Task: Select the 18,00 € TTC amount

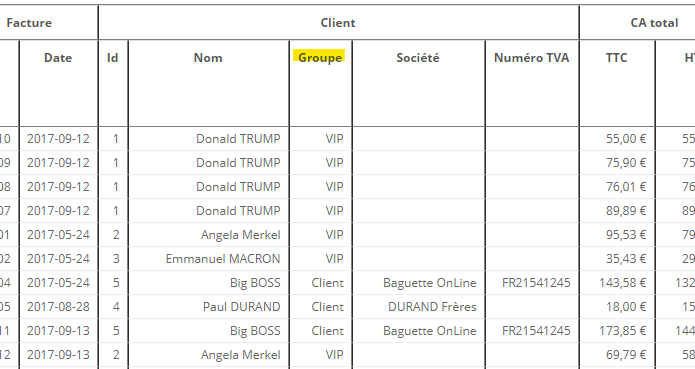Action: 626,307
